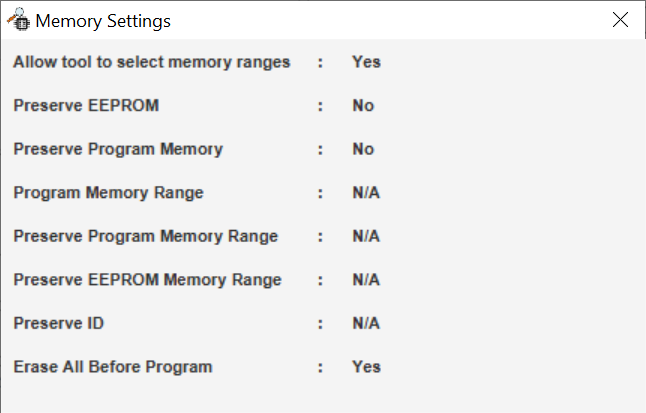The image size is (646, 413).
Task: Click the N/A value beside Preserve ID
Action: coord(366,323)
